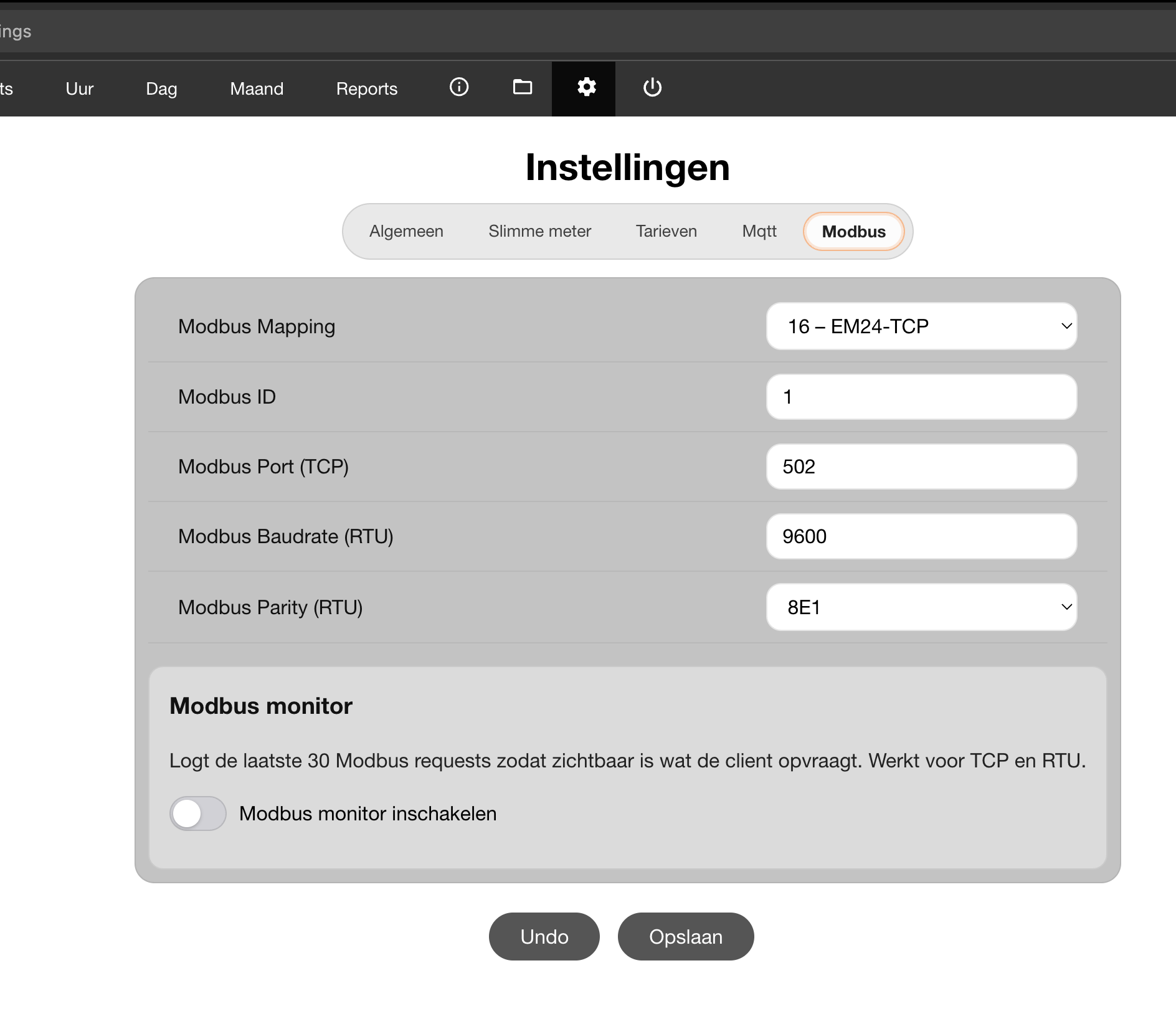Click the Opslaan button
The width and height of the screenshot is (1176, 1034).
coord(686,937)
